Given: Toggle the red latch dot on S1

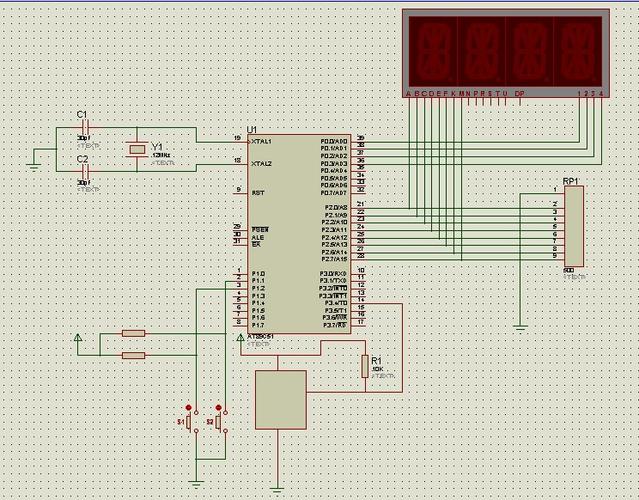Looking at the screenshot, I should [188, 407].
